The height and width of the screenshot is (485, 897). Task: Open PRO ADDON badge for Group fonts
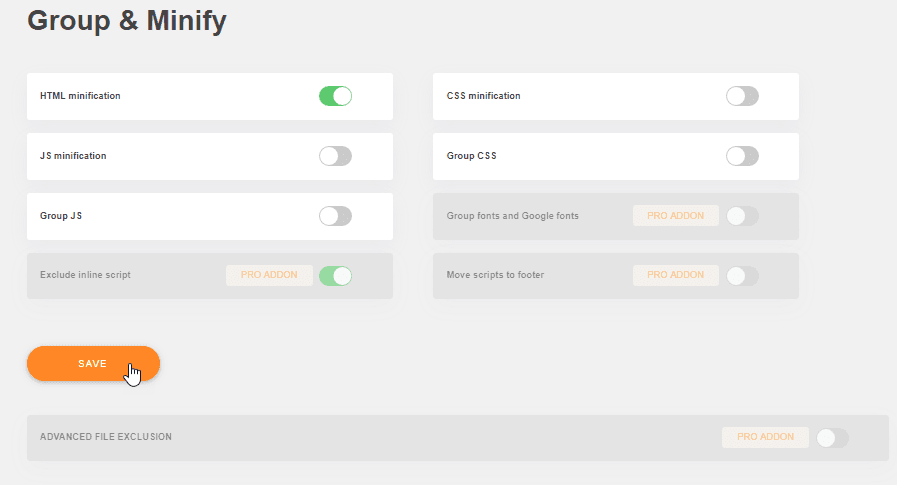point(676,216)
